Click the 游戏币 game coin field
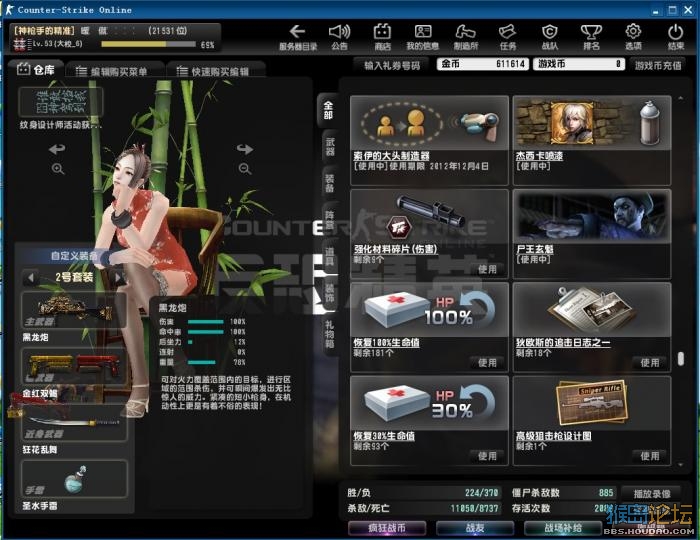700x540 pixels. tap(579, 64)
